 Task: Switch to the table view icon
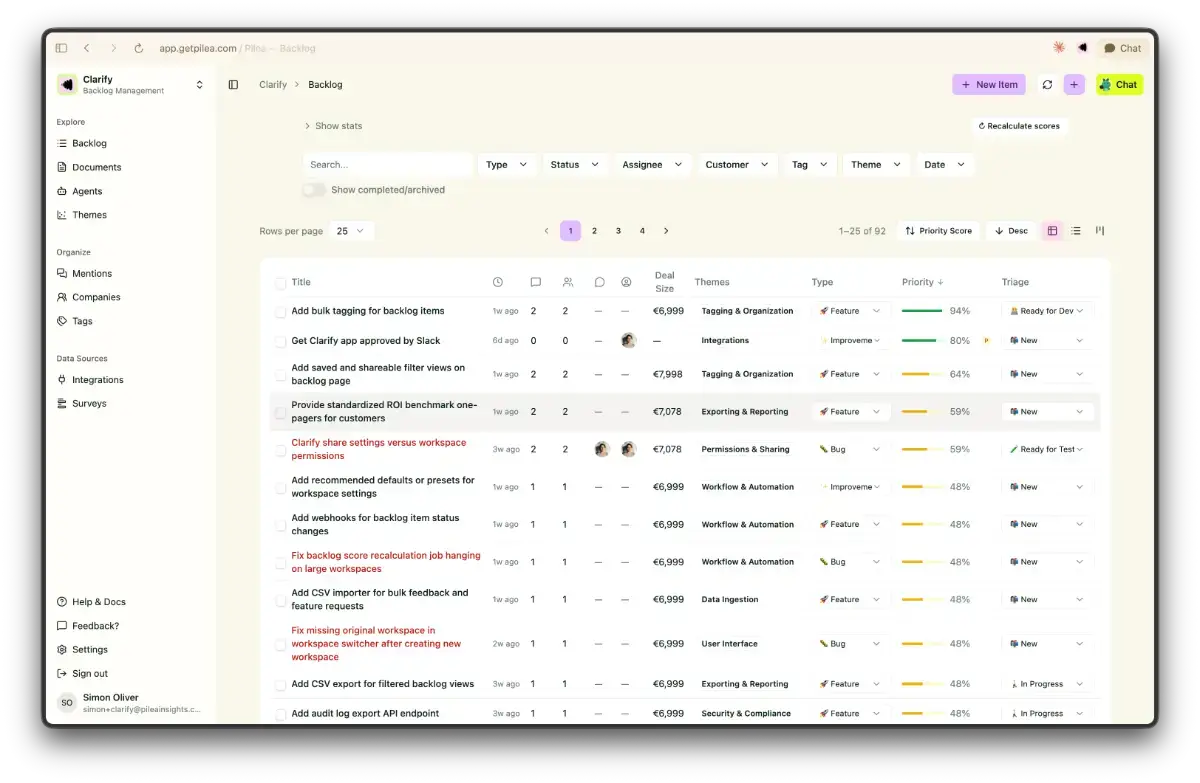1052,231
